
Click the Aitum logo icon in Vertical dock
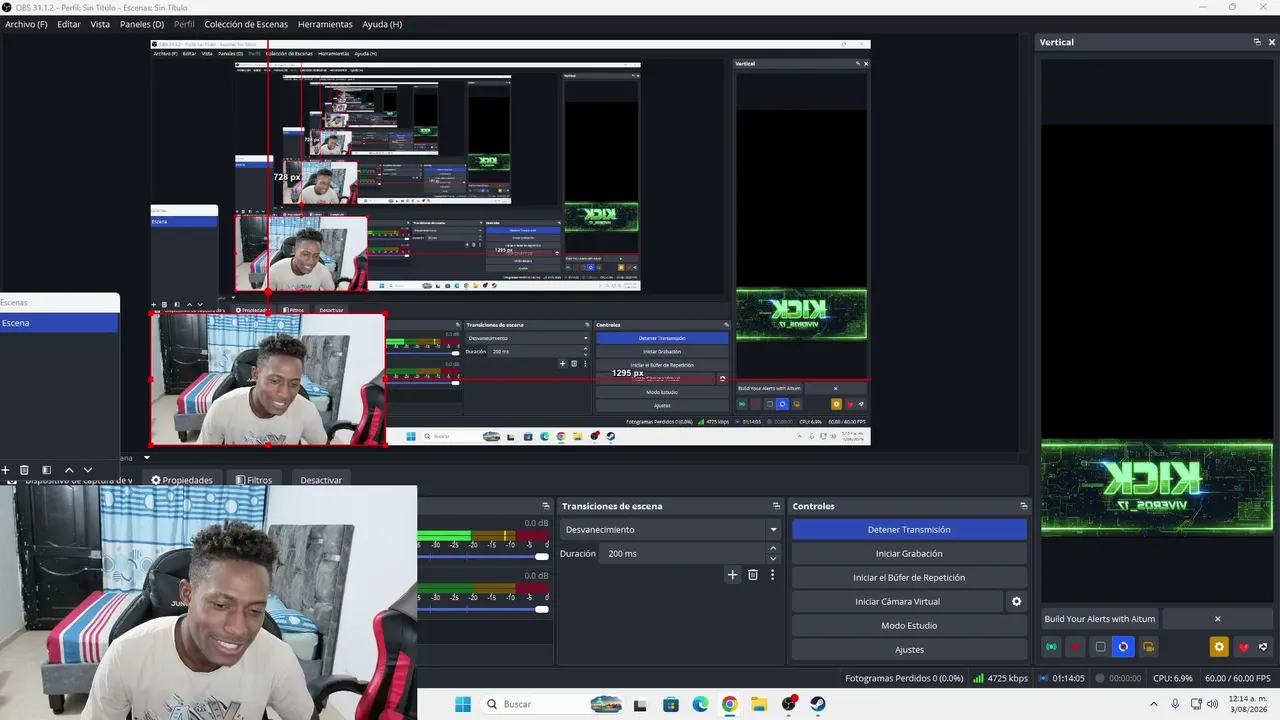[1263, 647]
